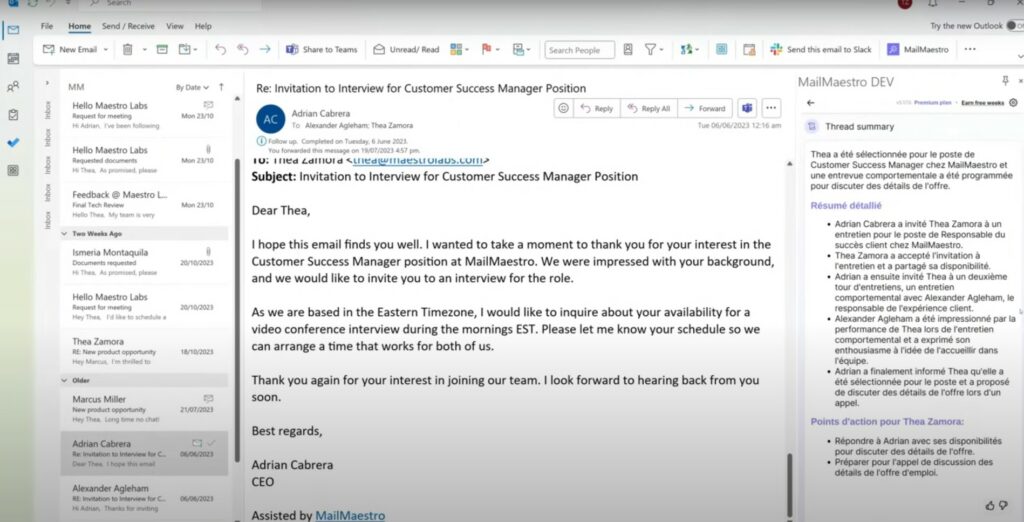The height and width of the screenshot is (522, 1024).
Task: Collapse the Two Weeks Ago group
Action: [x=65, y=234]
